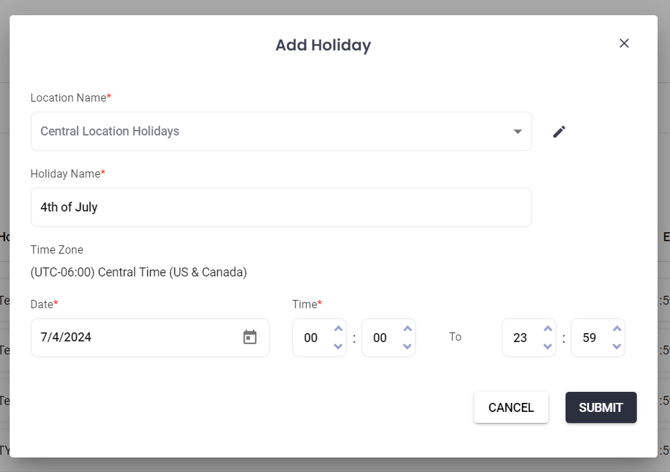Decrease the end minute value
Screen dimensions: 670x472
coord(617,346)
